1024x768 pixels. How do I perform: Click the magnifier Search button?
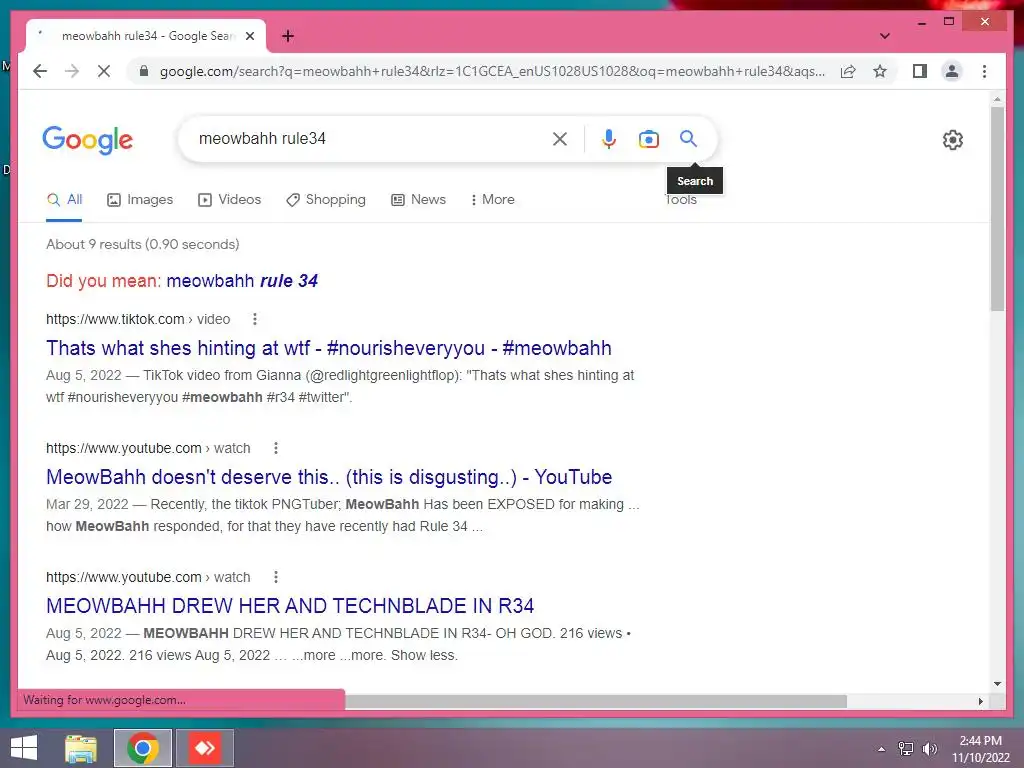688,138
